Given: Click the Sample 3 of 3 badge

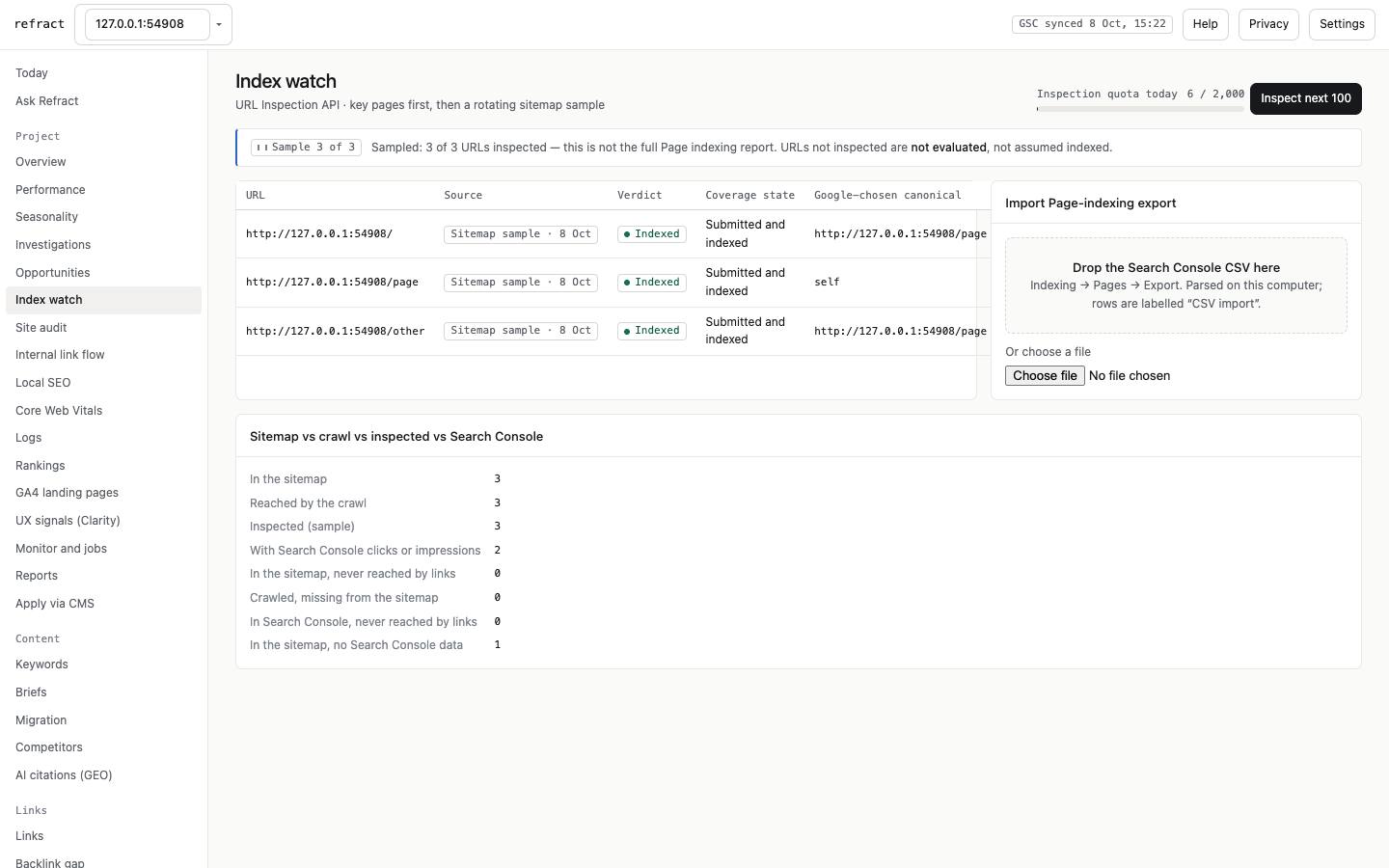Looking at the screenshot, I should click(306, 148).
